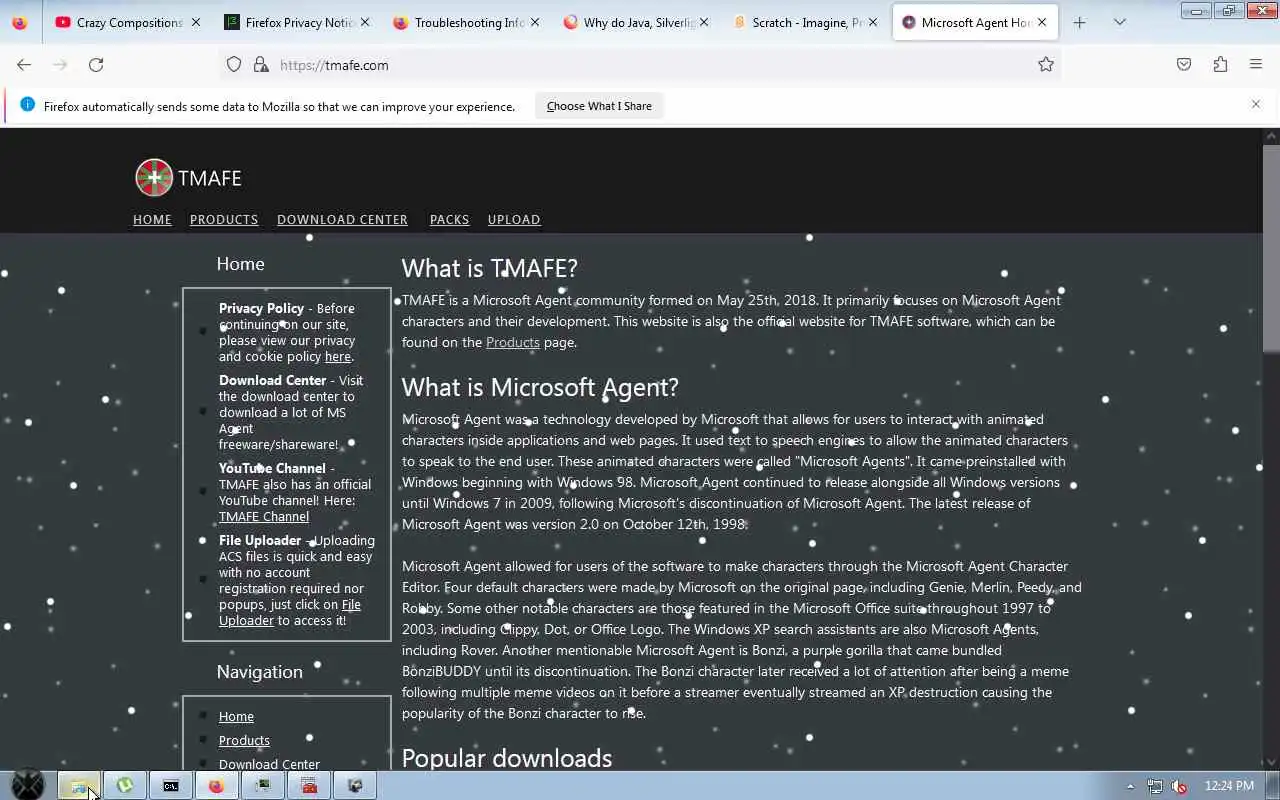The image size is (1280, 800).
Task: Click the Firefox icon in the taskbar
Action: (217, 786)
